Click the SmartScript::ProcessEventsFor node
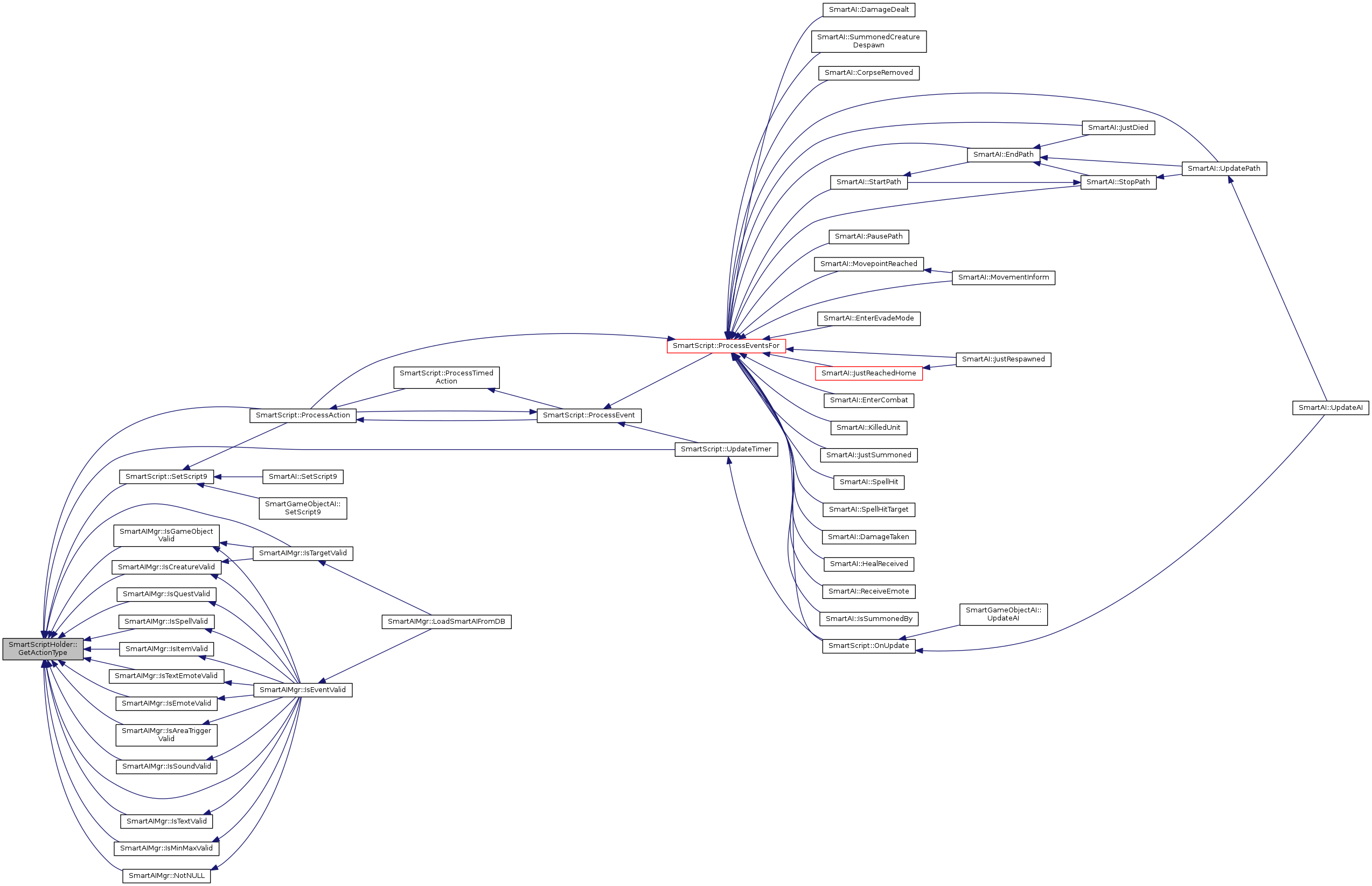 [x=726, y=346]
